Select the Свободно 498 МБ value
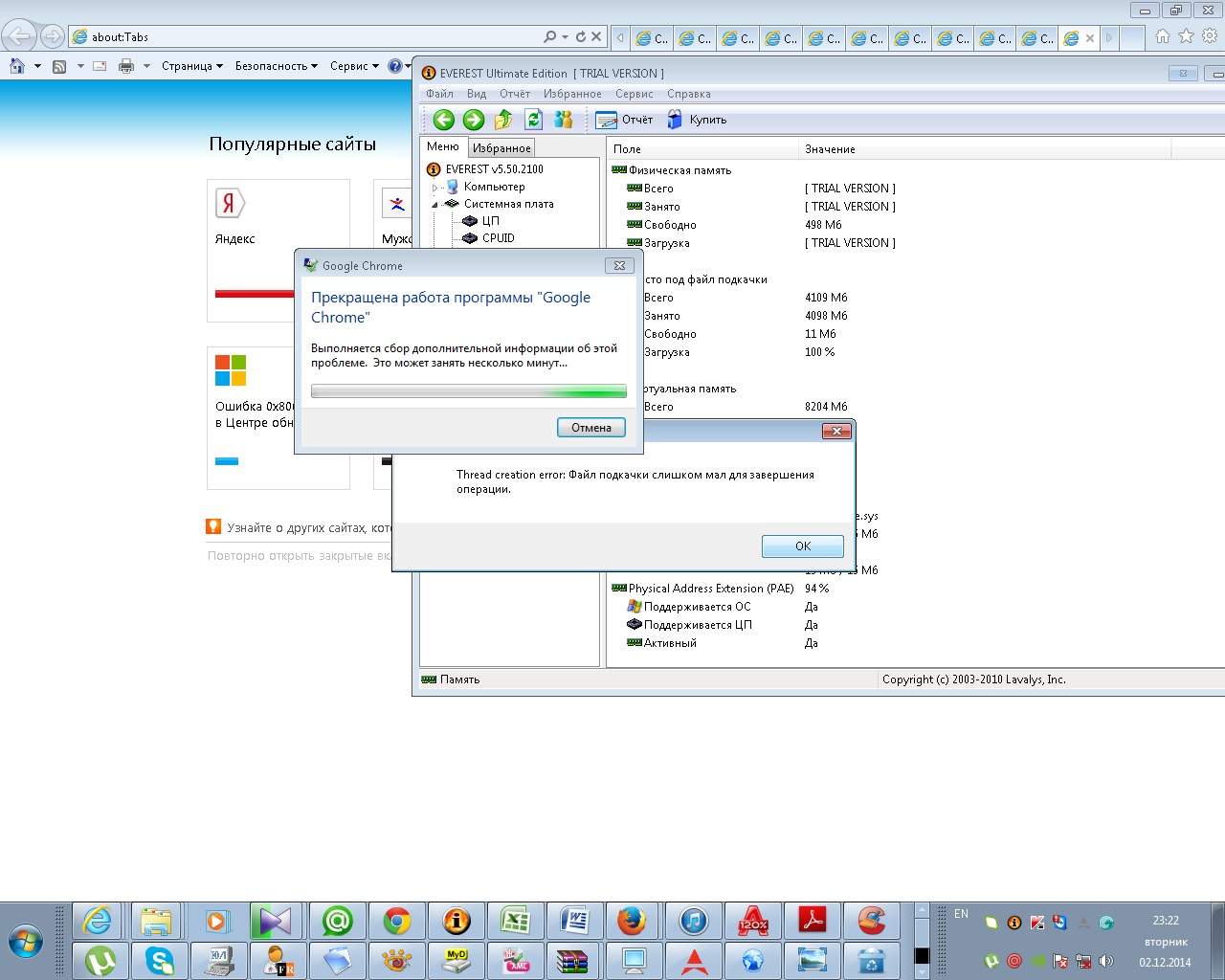The image size is (1225, 980). coord(823,225)
